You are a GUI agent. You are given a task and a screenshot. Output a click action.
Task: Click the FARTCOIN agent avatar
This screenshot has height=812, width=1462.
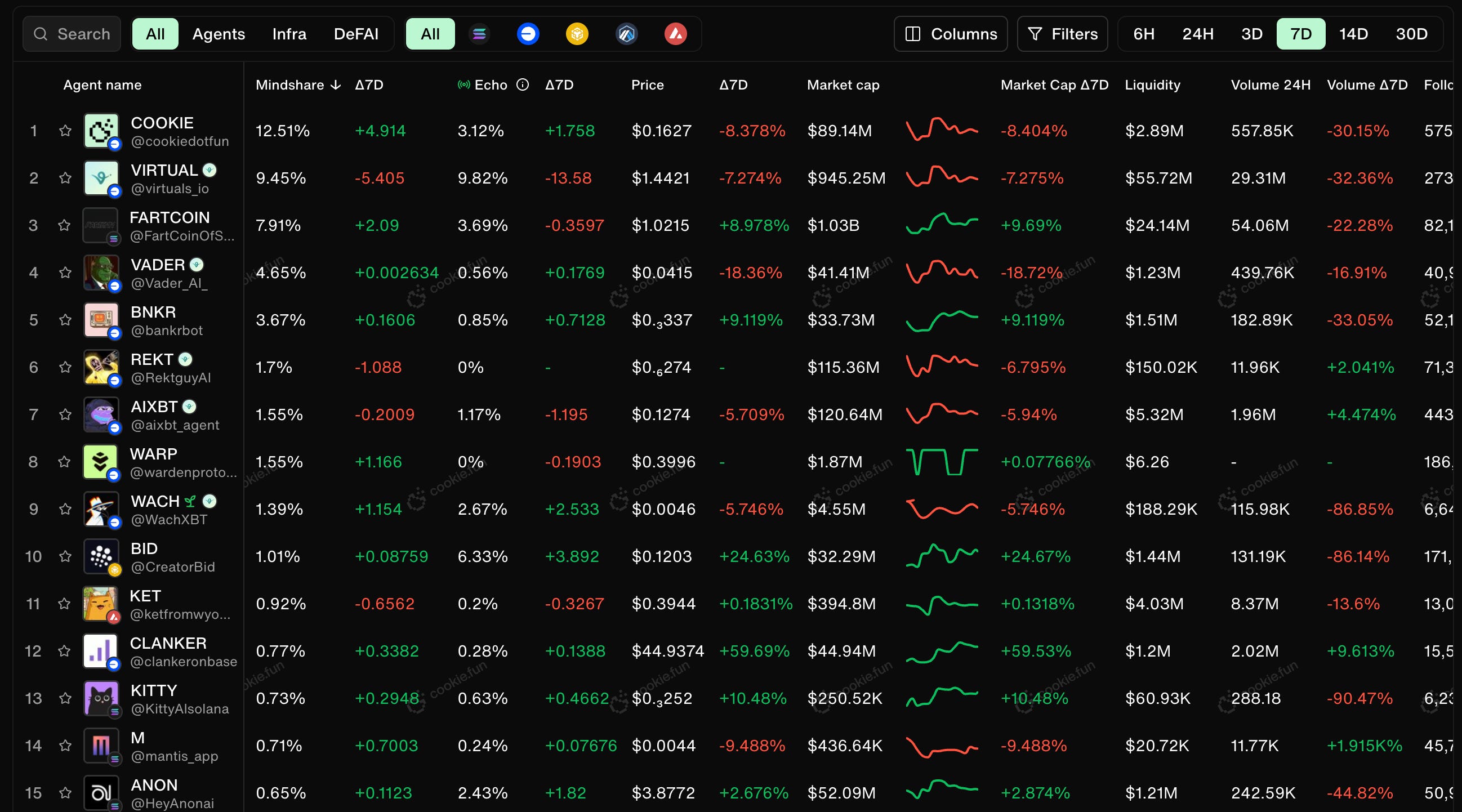click(x=100, y=225)
